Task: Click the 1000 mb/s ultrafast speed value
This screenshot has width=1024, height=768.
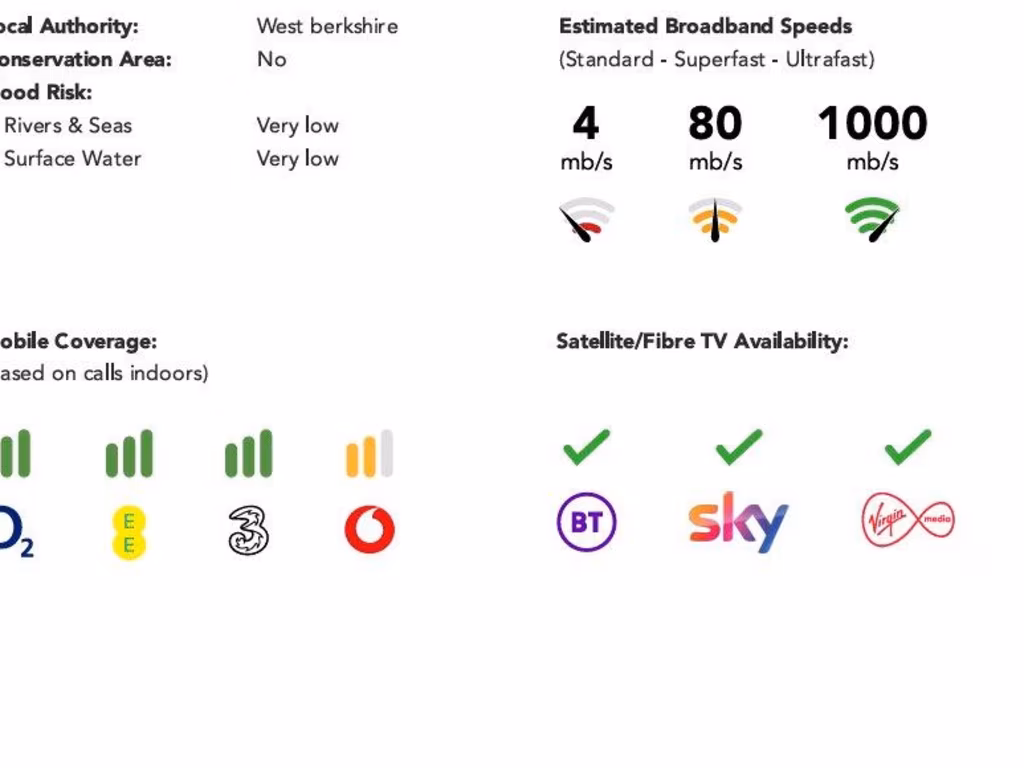Action: 872,124
